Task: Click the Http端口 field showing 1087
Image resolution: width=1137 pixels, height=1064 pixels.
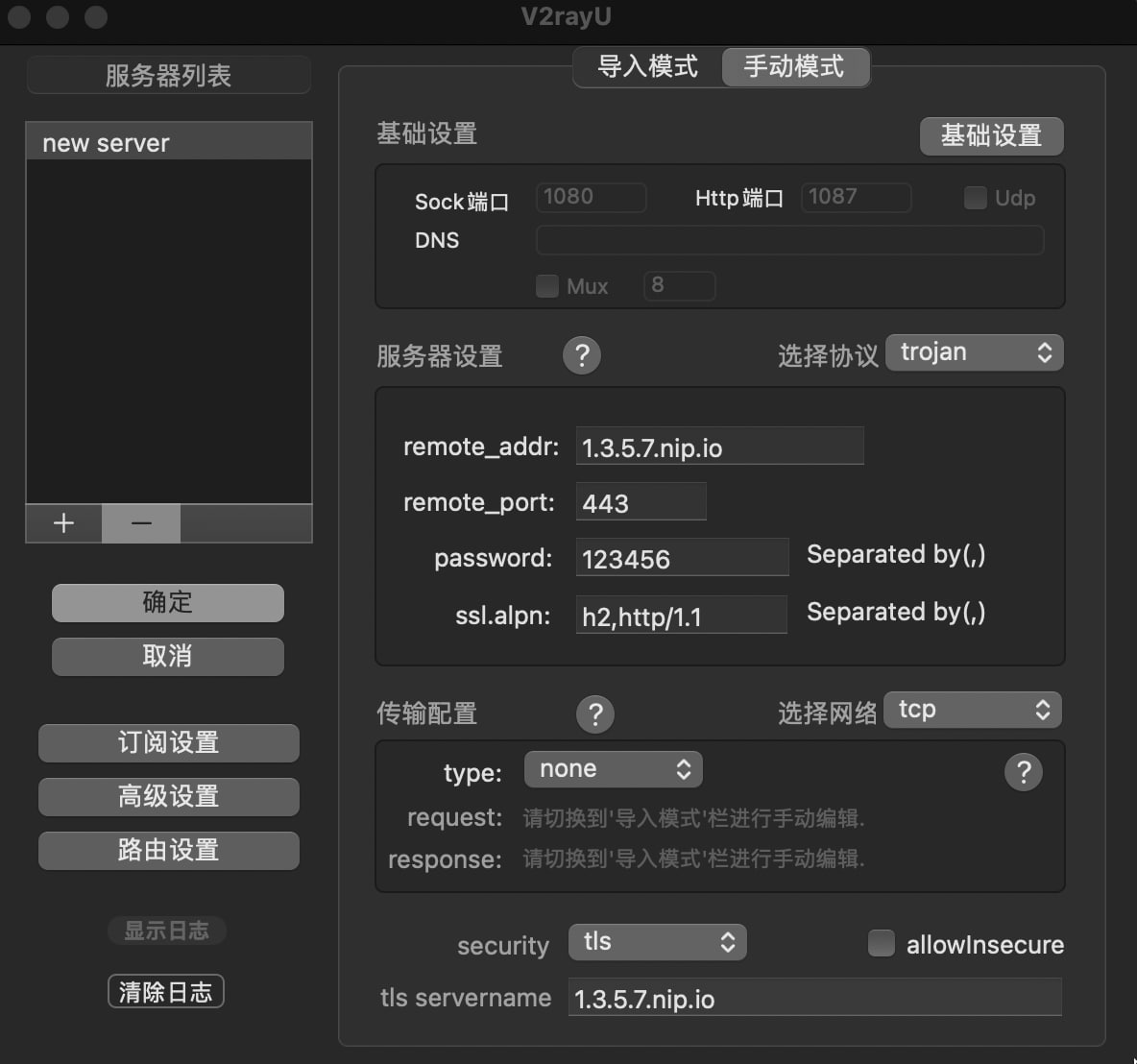Action: click(x=857, y=197)
